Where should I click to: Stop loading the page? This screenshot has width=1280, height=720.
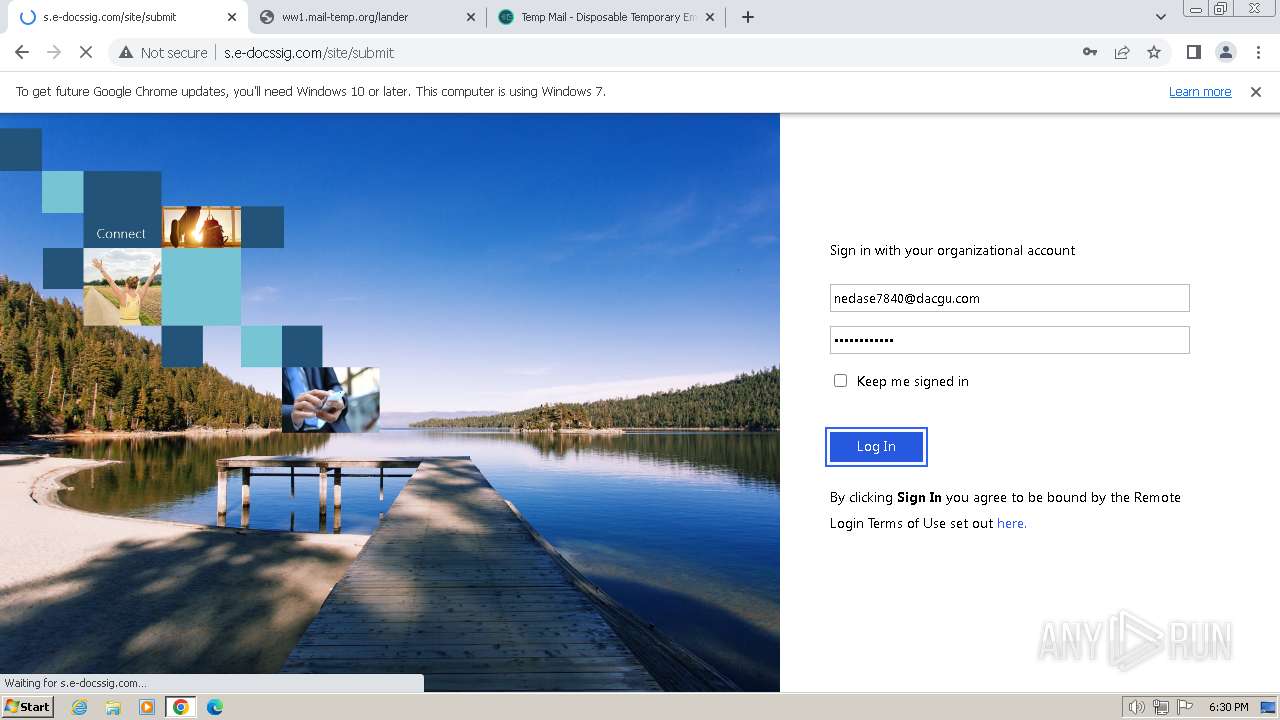[86, 52]
